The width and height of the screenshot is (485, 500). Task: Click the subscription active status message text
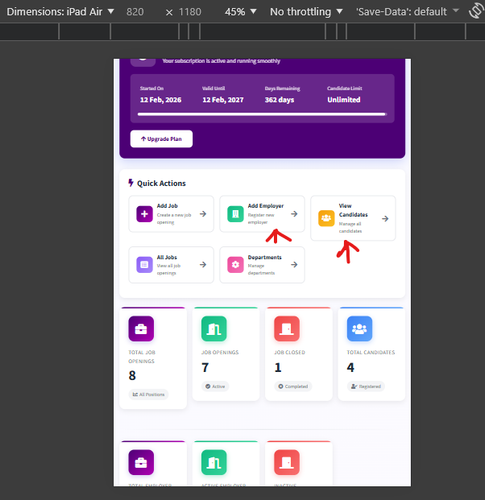click(221, 61)
